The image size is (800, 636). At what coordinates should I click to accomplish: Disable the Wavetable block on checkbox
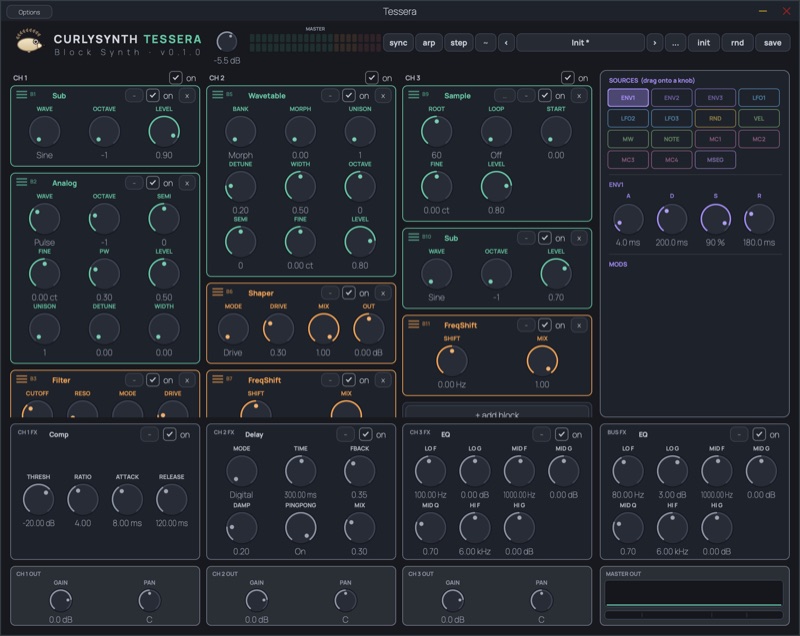click(348, 95)
